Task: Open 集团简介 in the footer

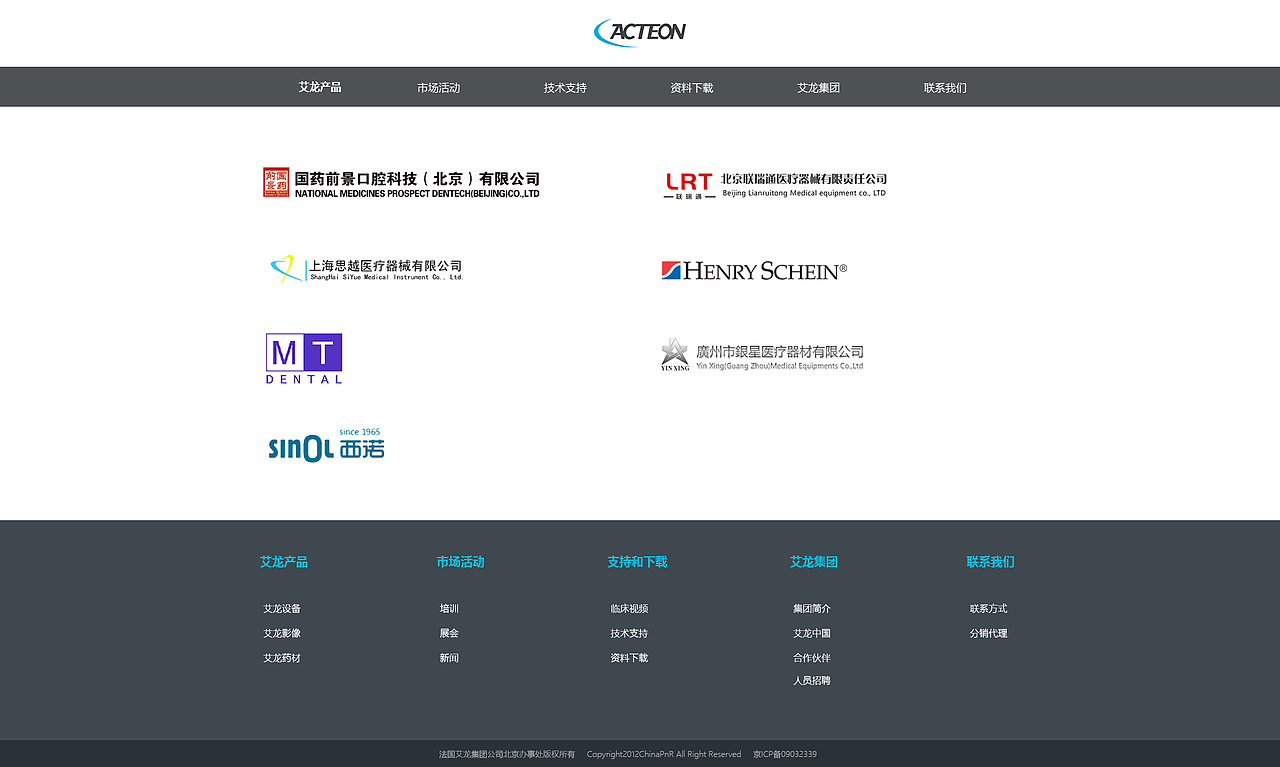Action: pyautogui.click(x=812, y=609)
